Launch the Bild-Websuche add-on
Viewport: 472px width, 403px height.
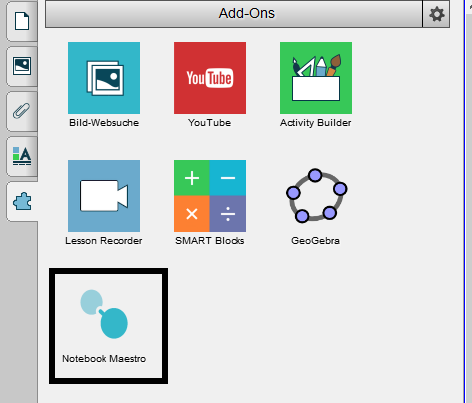pos(104,78)
